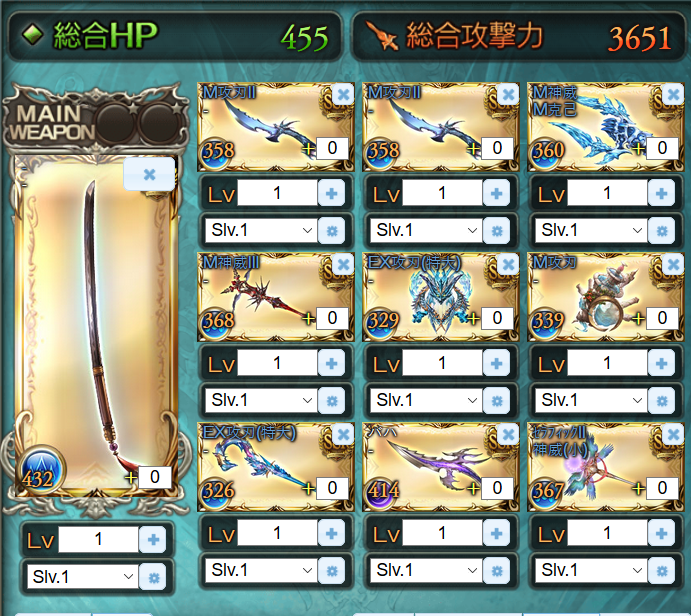Select the EX攻刃(特大) 326 weapon thumbnail
Viewport: 691px width, 616px height.
[x=275, y=467]
